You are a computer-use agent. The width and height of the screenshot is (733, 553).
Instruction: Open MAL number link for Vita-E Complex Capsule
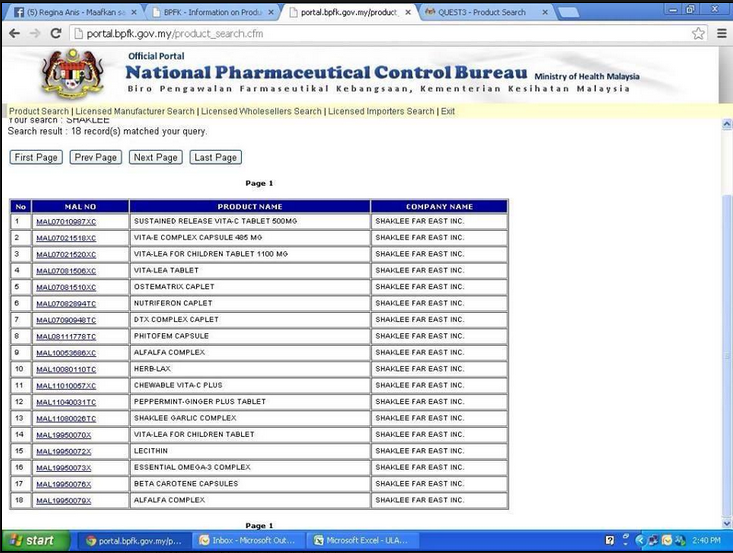click(66, 238)
